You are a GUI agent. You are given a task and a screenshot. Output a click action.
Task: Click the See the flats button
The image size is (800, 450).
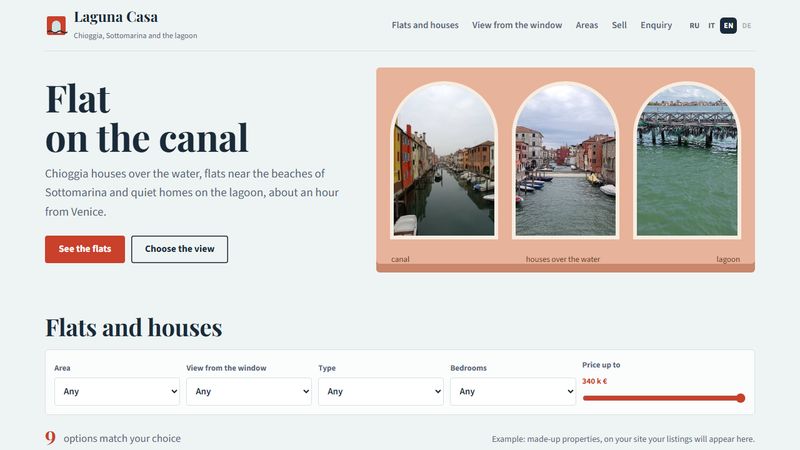(x=85, y=249)
